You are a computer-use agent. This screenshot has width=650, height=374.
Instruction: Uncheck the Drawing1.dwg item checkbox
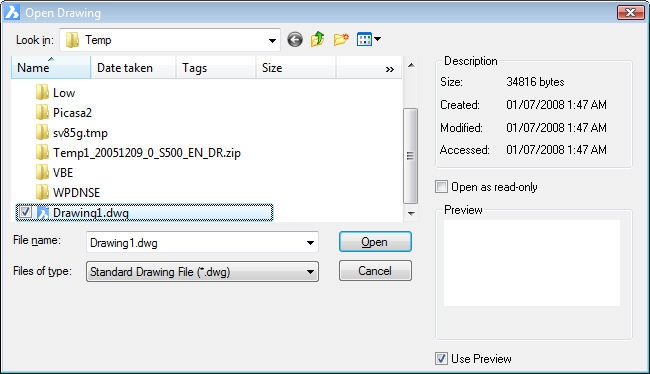pos(25,212)
